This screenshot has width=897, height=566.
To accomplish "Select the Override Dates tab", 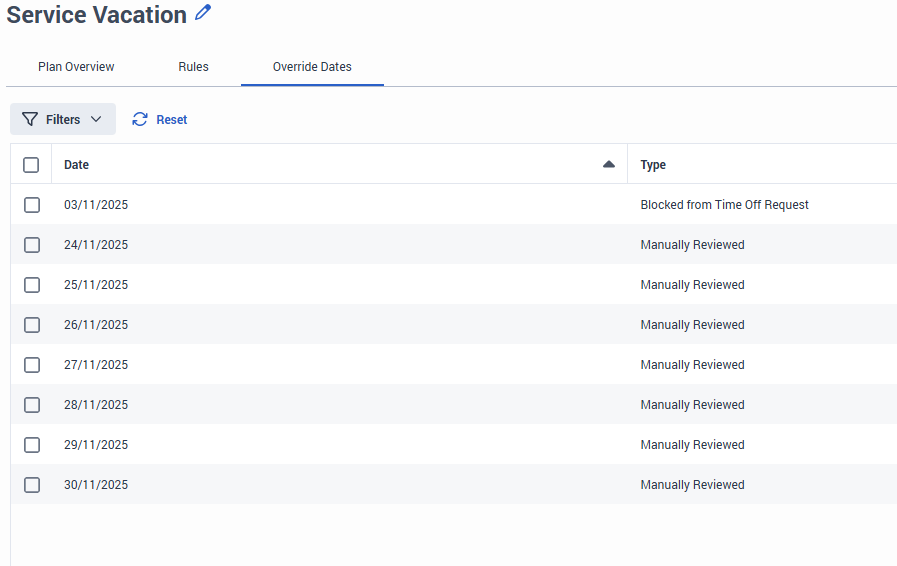I will (x=312, y=67).
